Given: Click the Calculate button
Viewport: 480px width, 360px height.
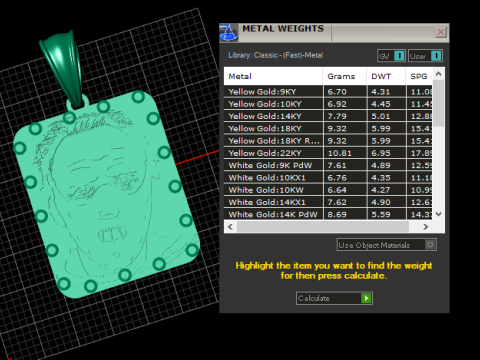Looking at the screenshot, I should point(334,298).
